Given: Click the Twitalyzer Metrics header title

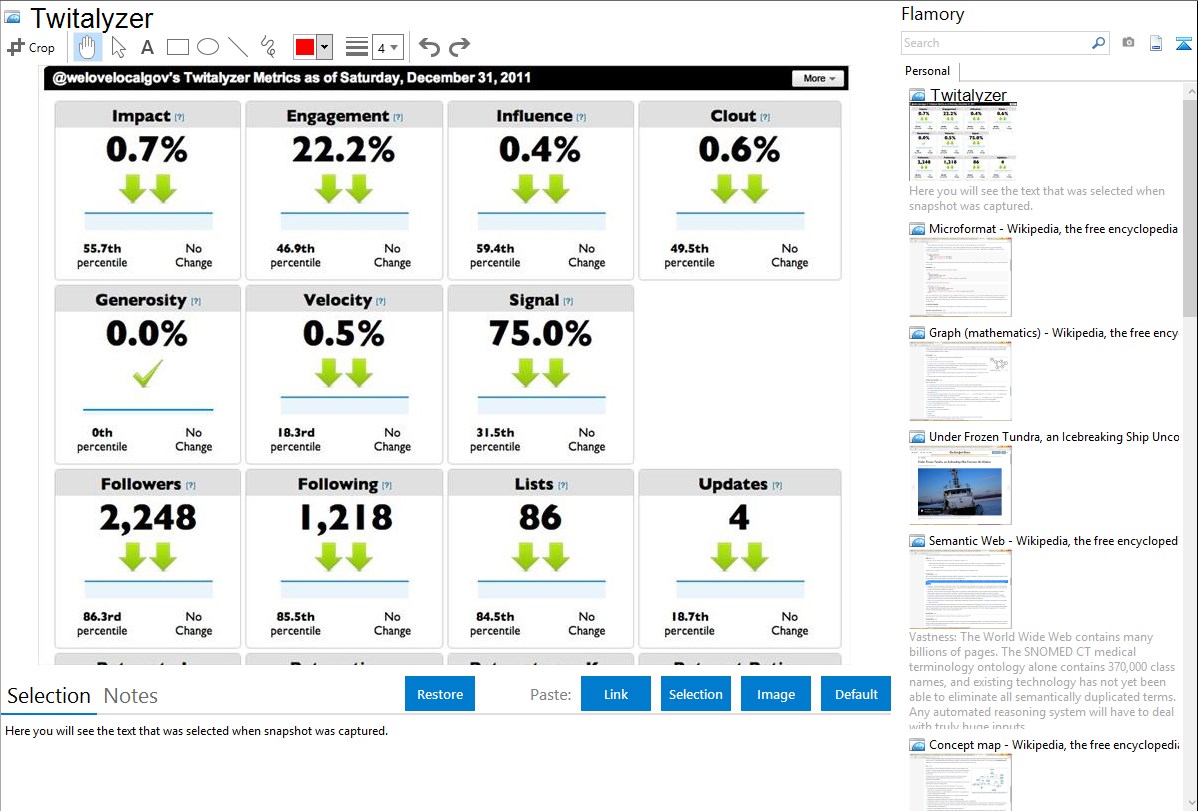Looking at the screenshot, I should pos(291,78).
